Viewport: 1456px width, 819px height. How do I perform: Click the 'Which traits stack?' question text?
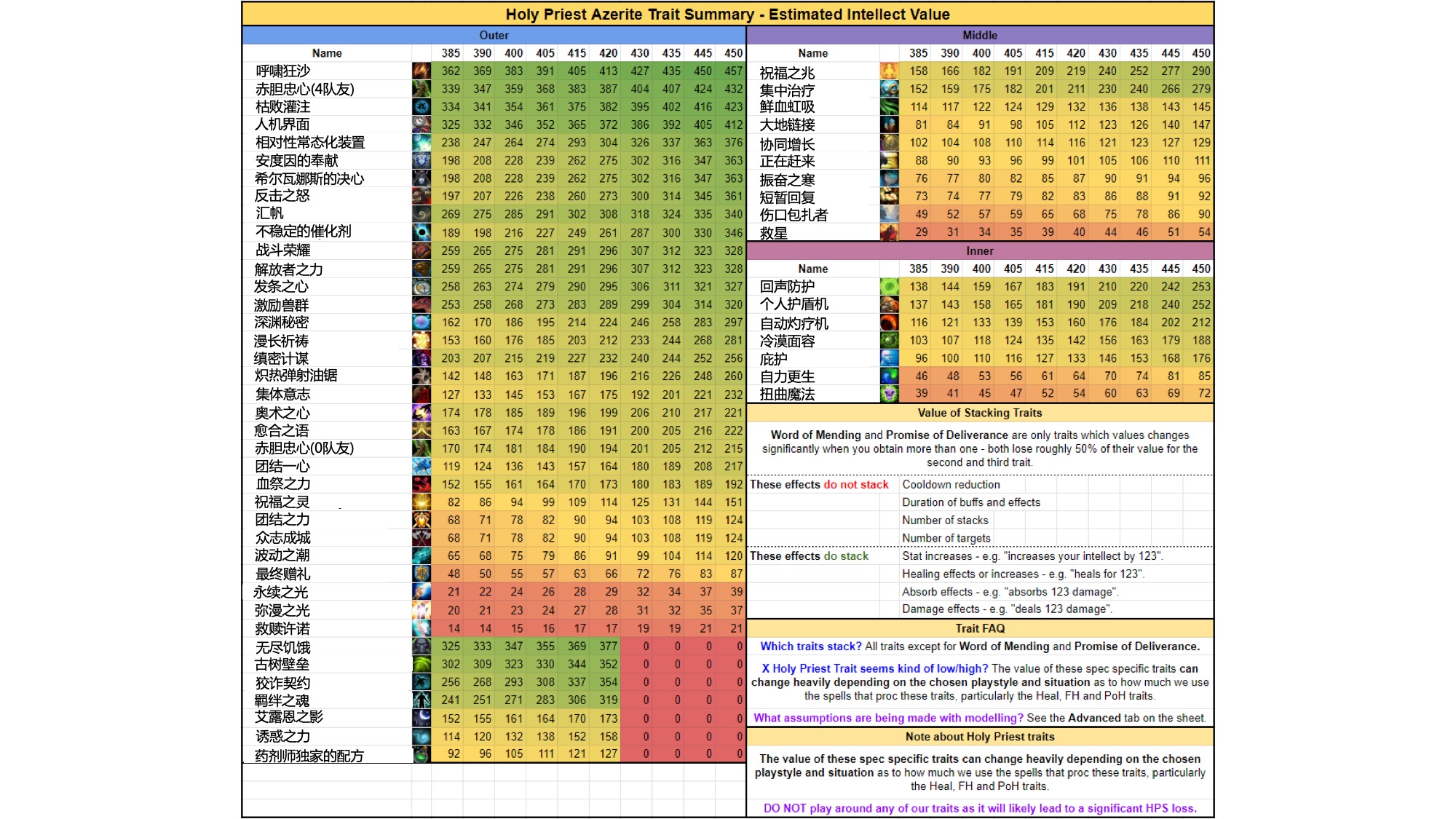tap(810, 646)
